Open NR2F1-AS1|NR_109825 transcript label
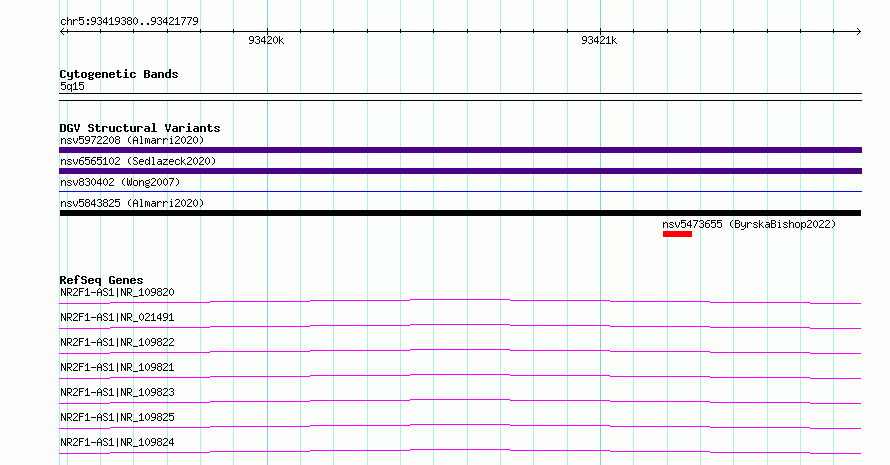 (117, 417)
